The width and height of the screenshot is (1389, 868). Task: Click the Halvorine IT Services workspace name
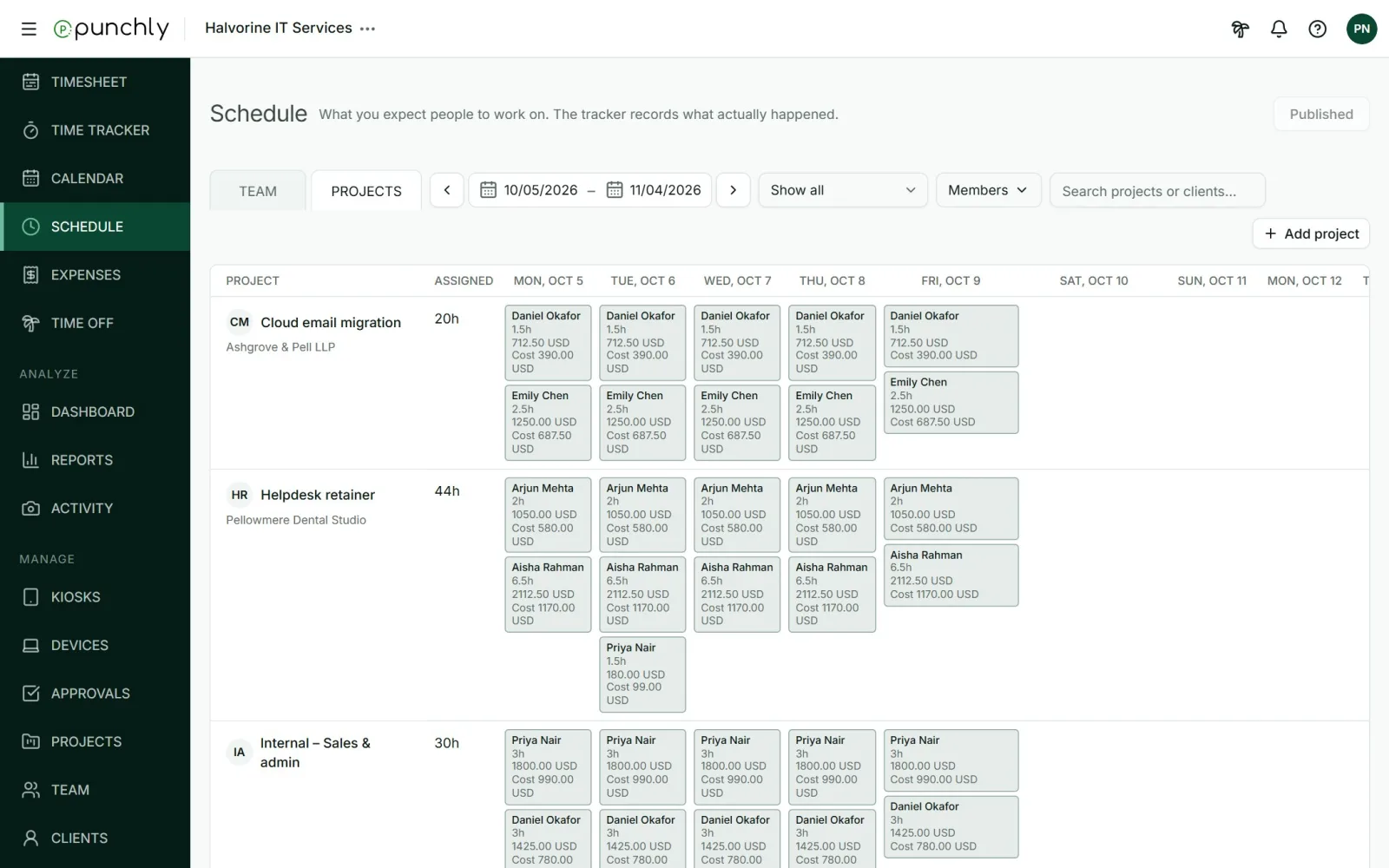coord(279,28)
